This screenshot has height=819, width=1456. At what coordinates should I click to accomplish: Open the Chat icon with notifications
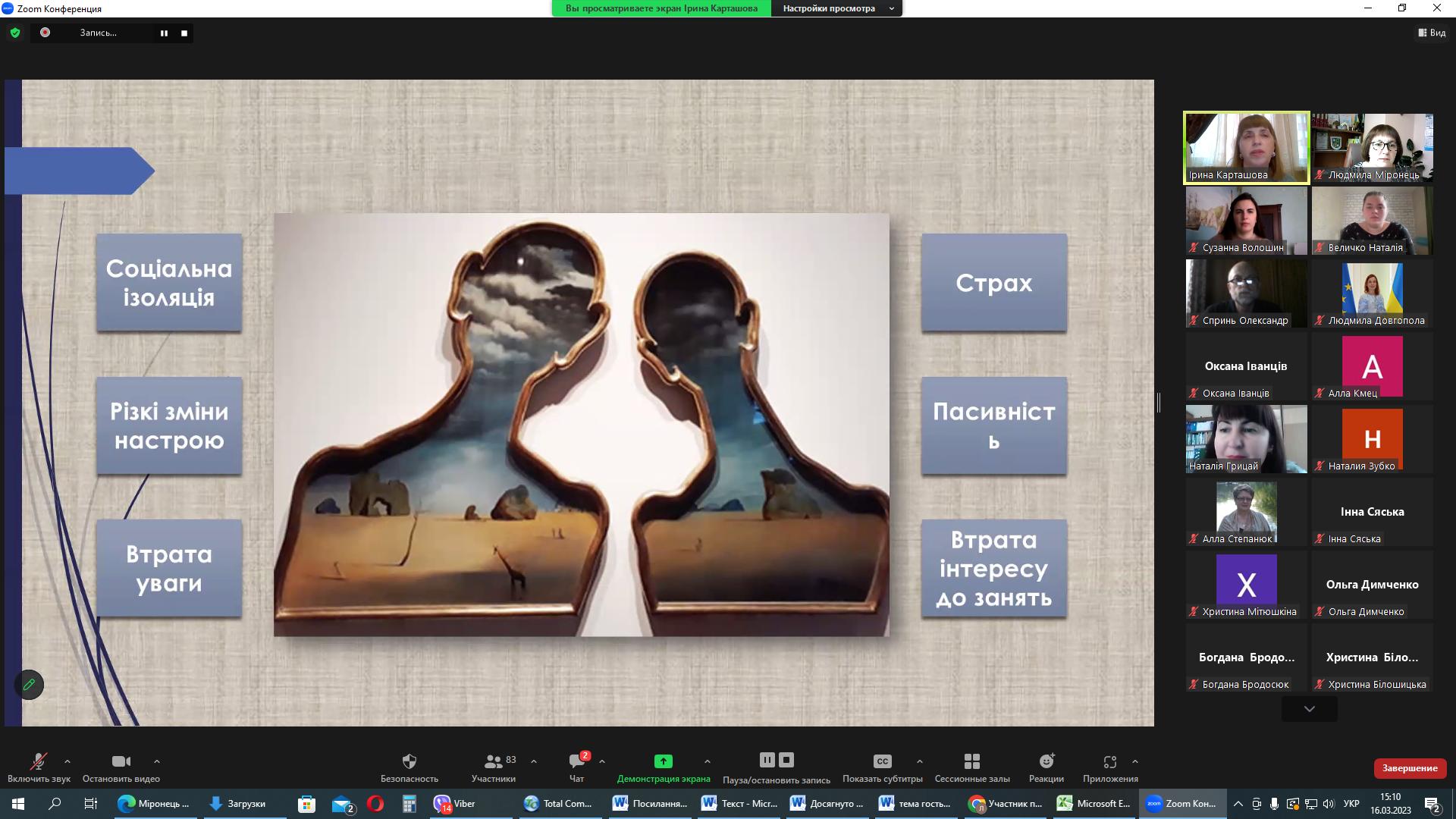[x=576, y=761]
